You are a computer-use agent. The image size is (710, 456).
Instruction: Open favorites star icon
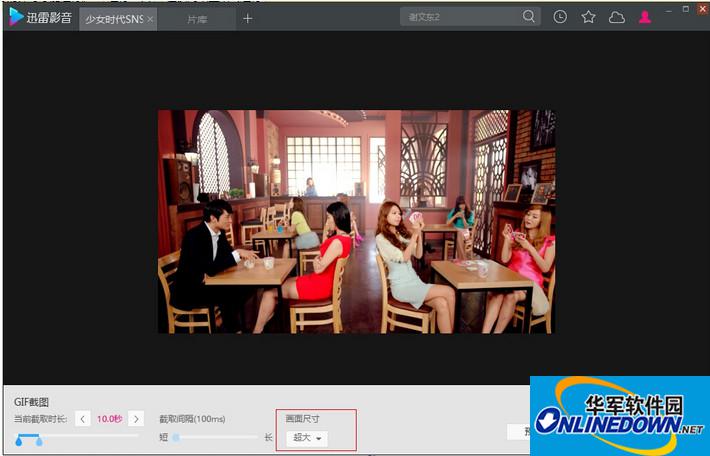click(x=588, y=17)
